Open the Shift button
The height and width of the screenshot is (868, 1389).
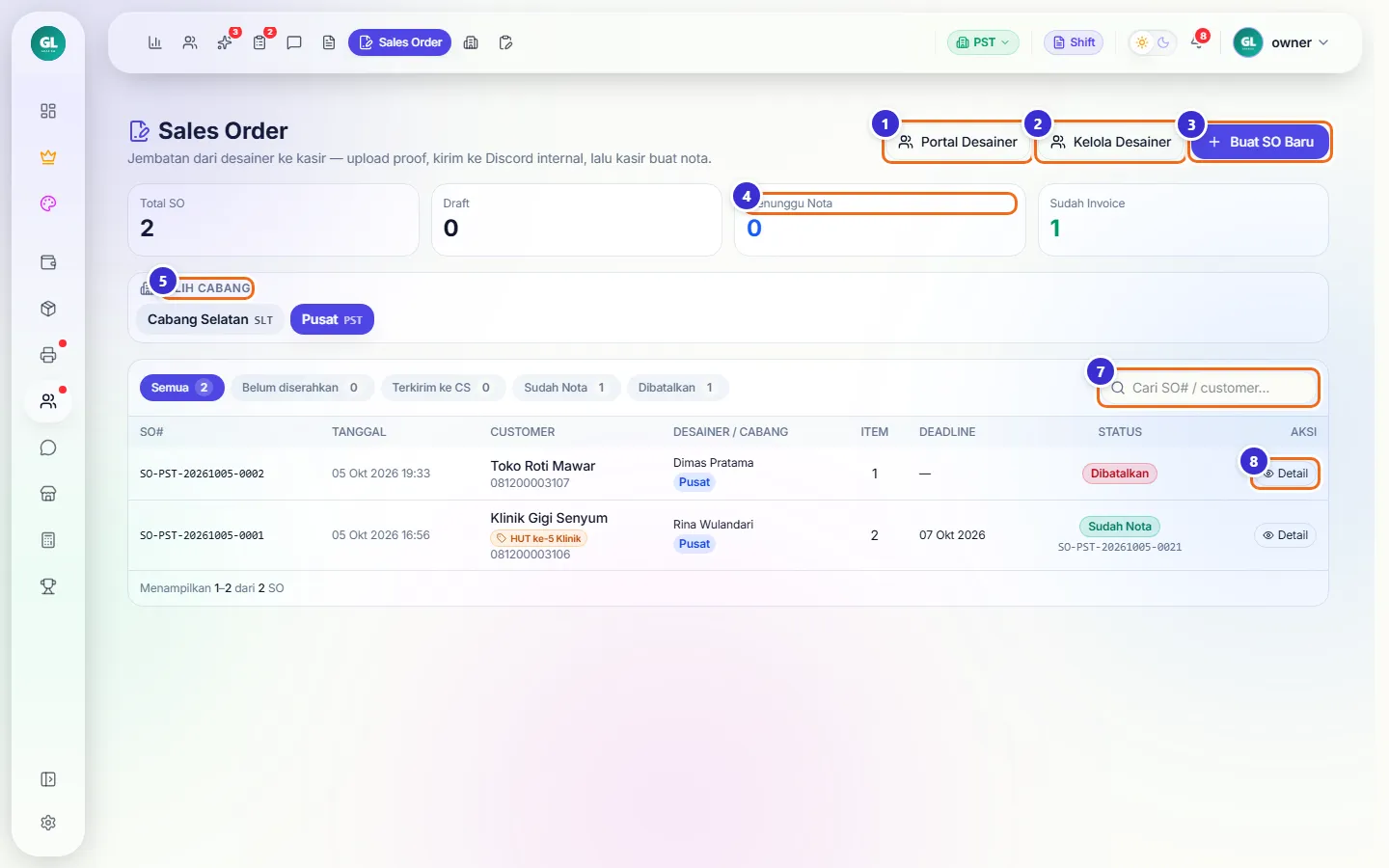1074,42
